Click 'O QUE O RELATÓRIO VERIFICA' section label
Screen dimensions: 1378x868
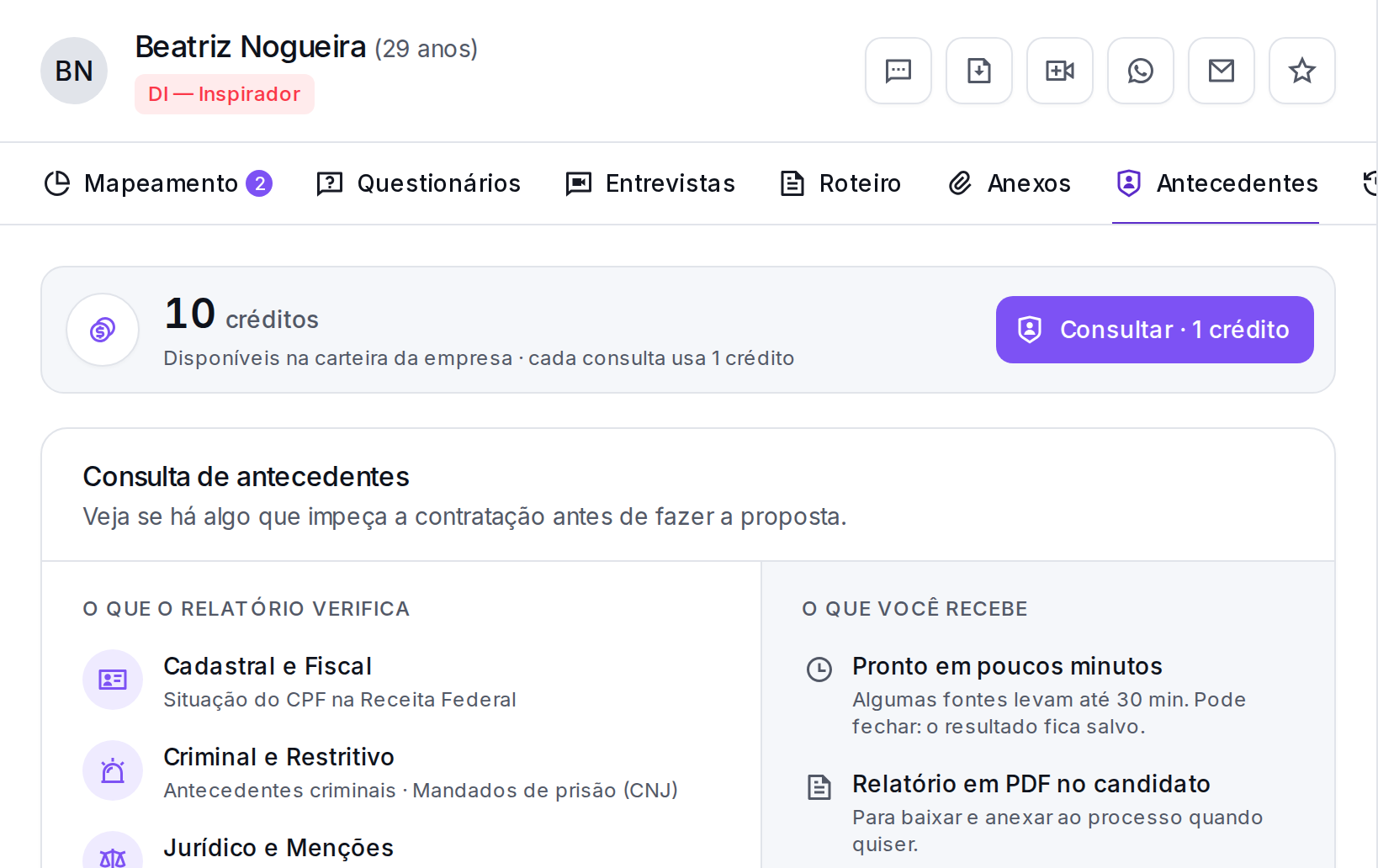click(x=246, y=609)
